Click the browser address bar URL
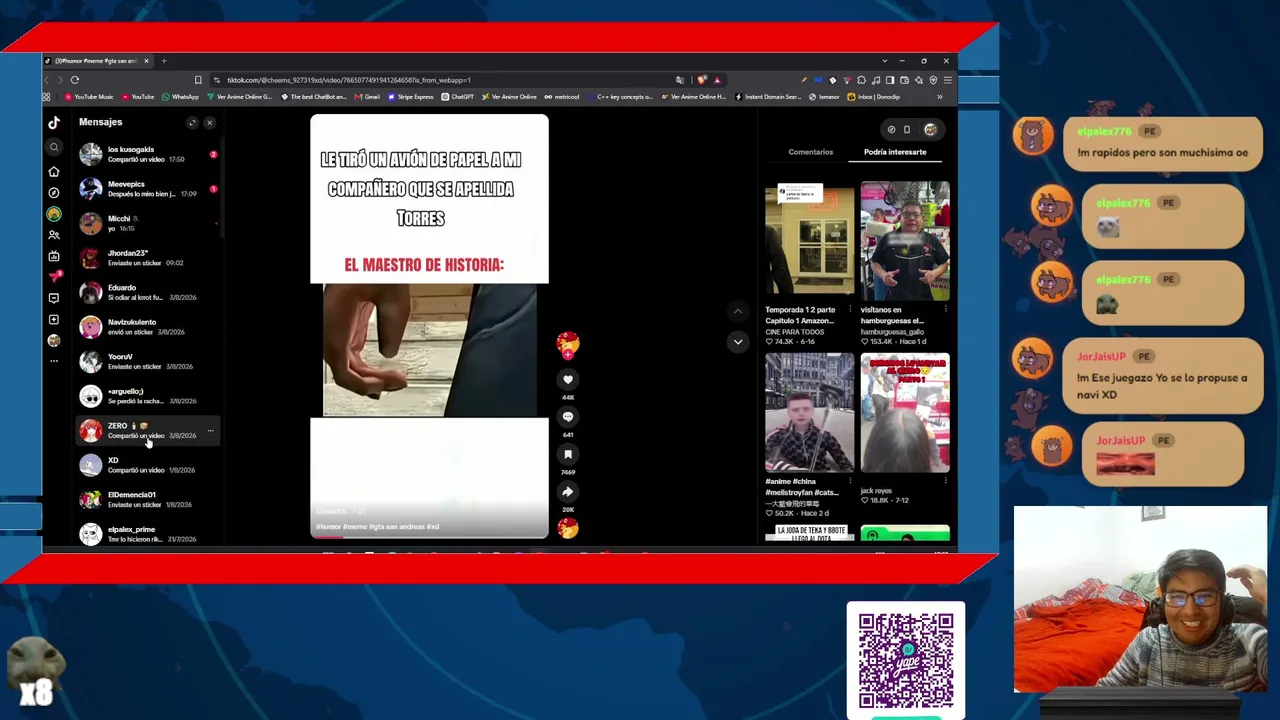Image resolution: width=1280 pixels, height=720 pixels. [348, 80]
